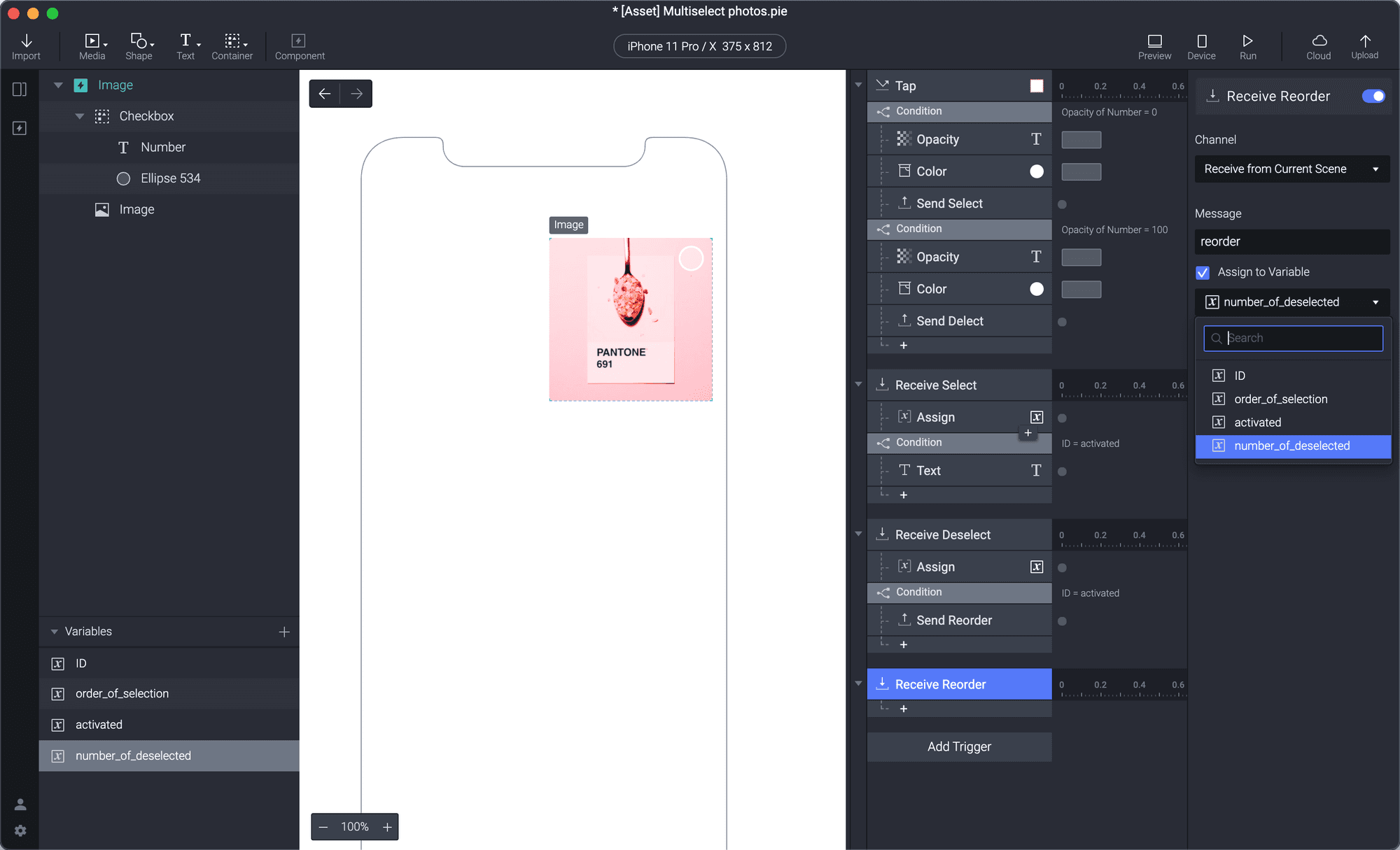Viewport: 1400px width, 850px height.
Task: Click the Message field containing reorder
Action: 1292,242
